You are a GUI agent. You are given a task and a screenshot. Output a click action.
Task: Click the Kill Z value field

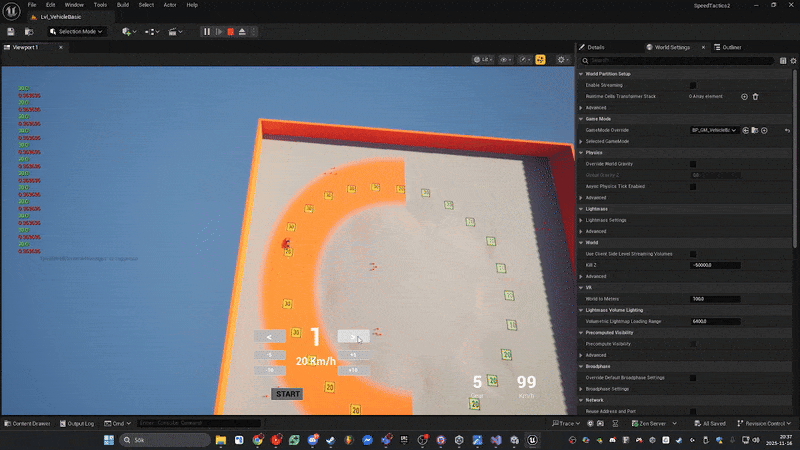point(715,265)
